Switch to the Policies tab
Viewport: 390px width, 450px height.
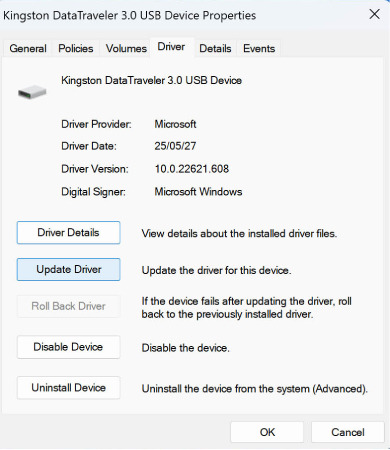coord(76,48)
